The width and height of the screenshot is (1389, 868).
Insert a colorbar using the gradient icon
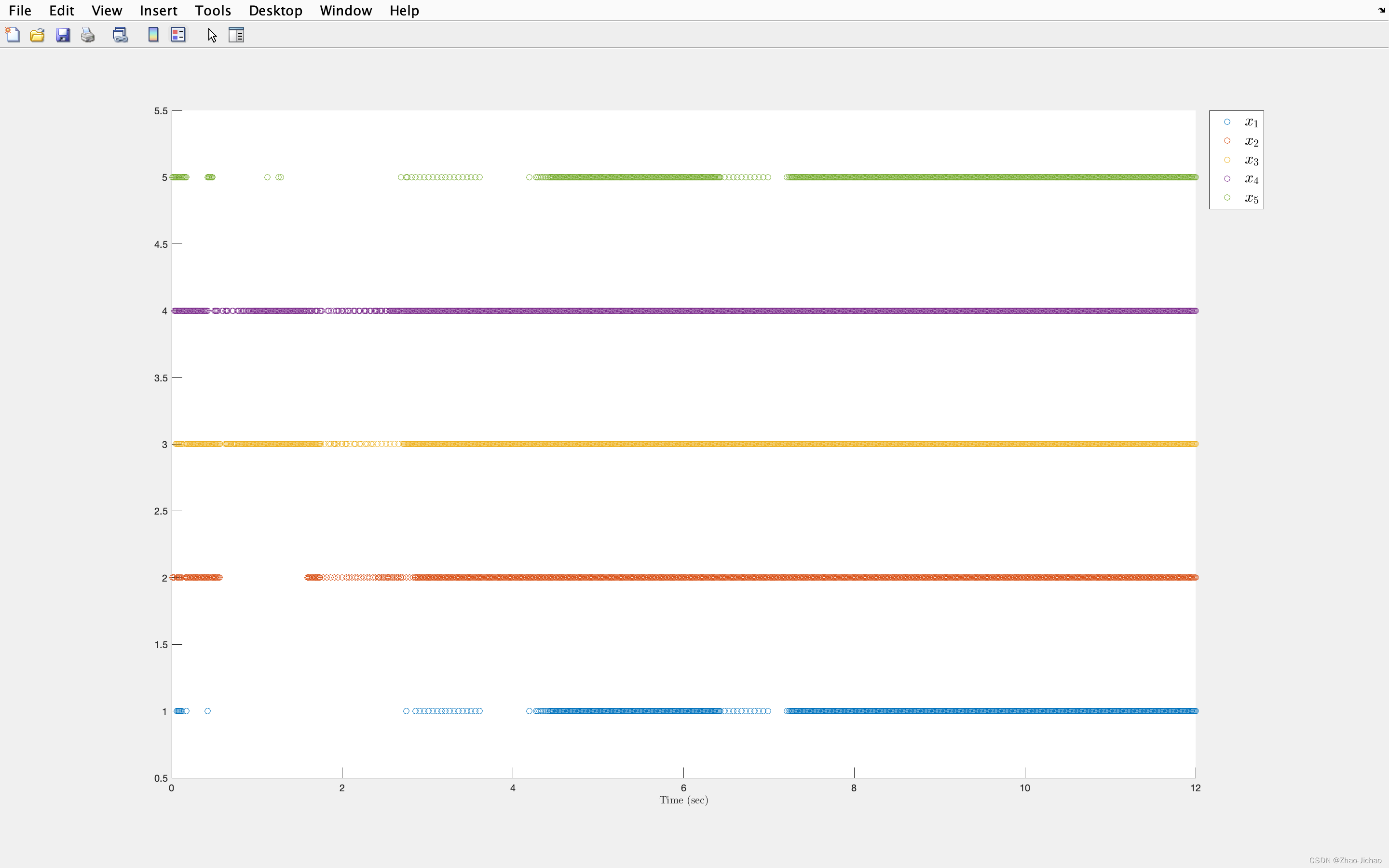tap(153, 35)
